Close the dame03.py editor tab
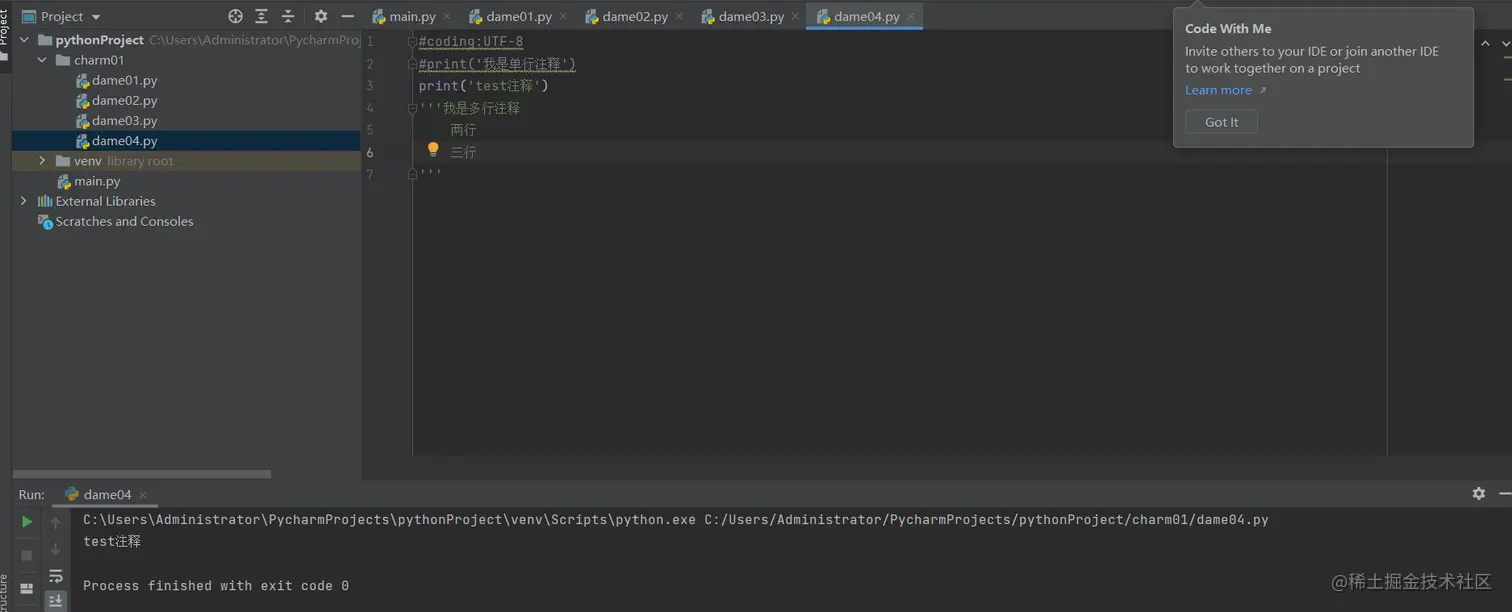1512x612 pixels. pyautogui.click(x=795, y=17)
